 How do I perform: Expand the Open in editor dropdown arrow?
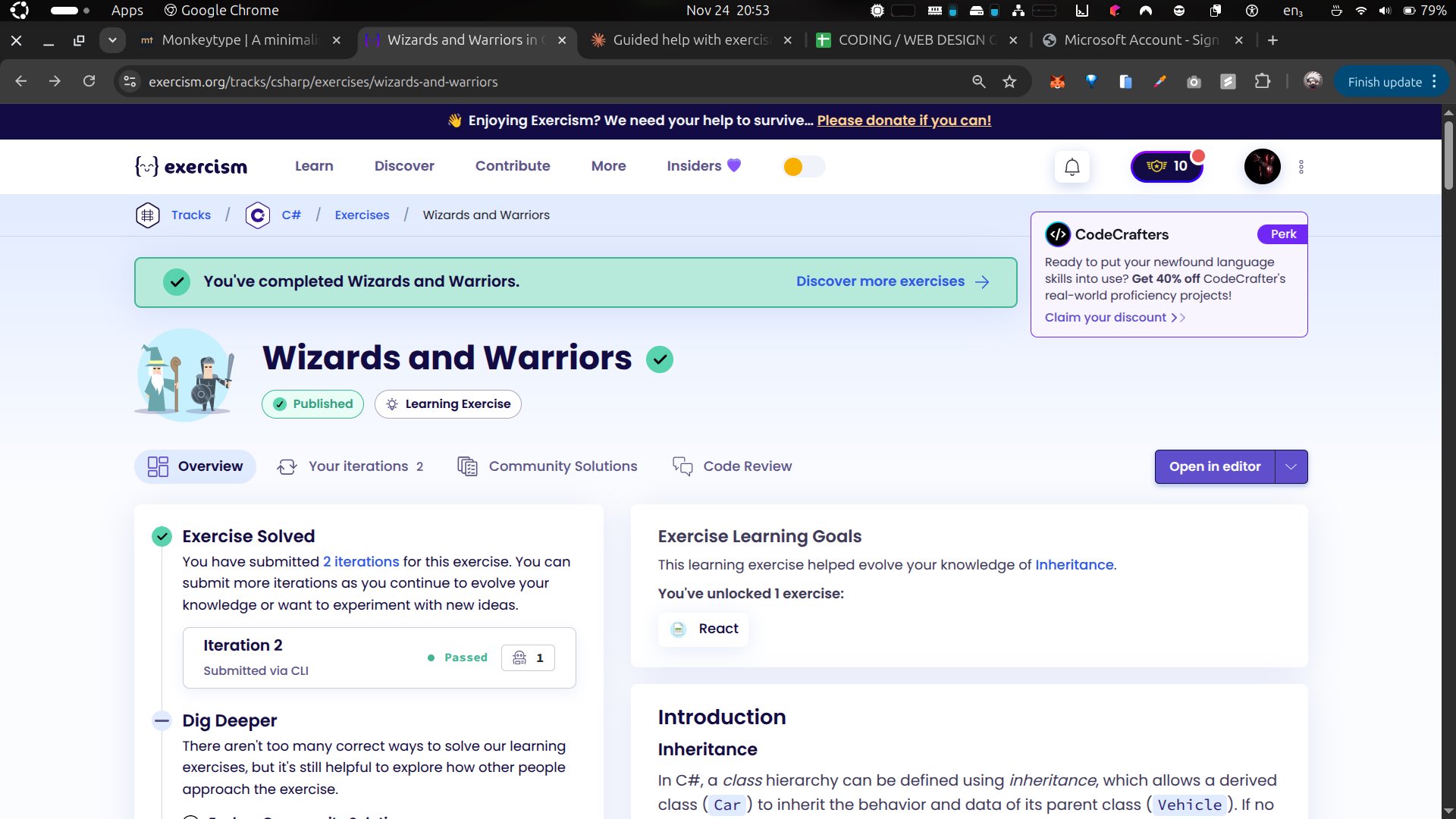1291,466
